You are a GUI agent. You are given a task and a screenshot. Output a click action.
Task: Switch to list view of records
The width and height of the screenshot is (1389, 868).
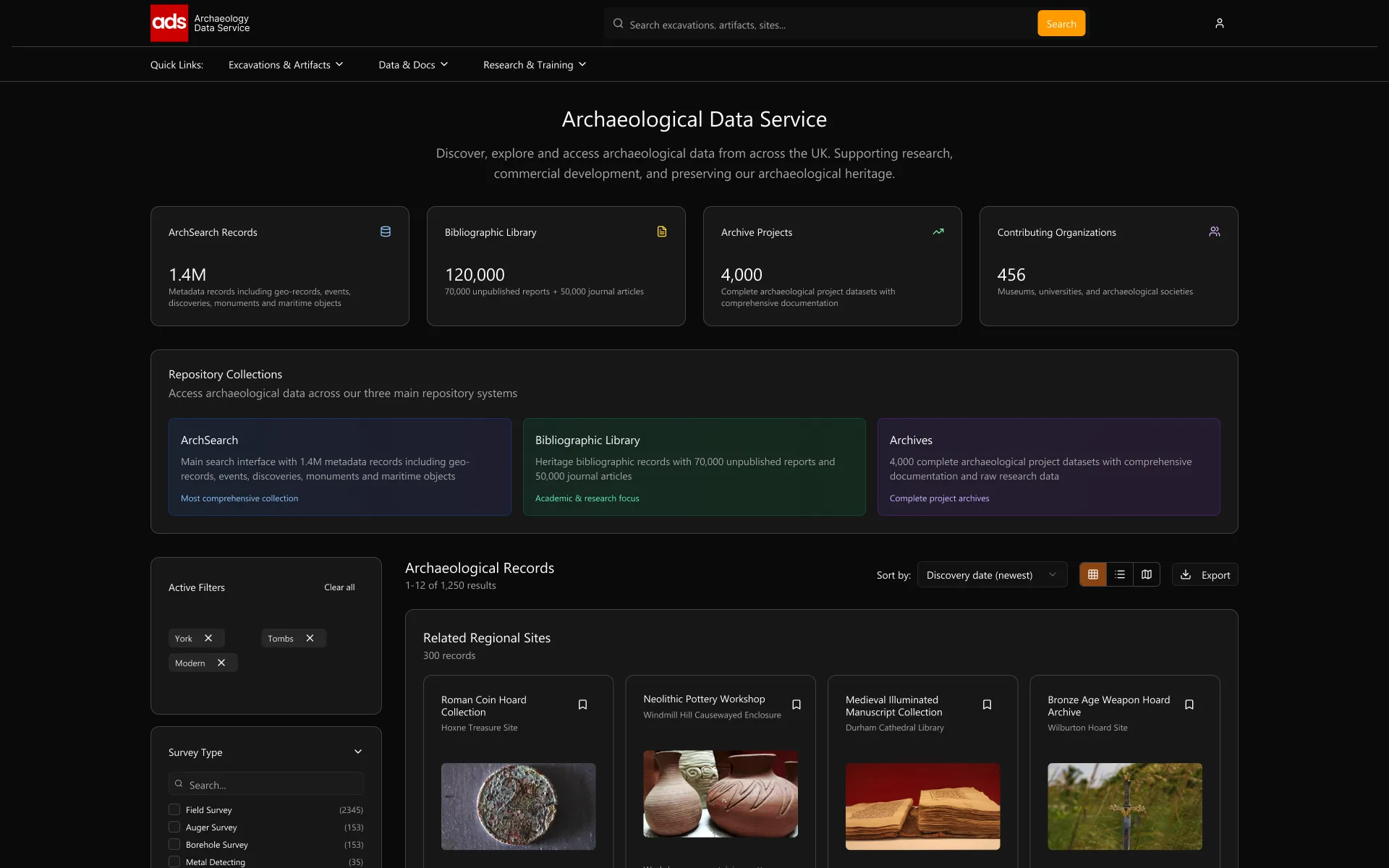coord(1119,574)
